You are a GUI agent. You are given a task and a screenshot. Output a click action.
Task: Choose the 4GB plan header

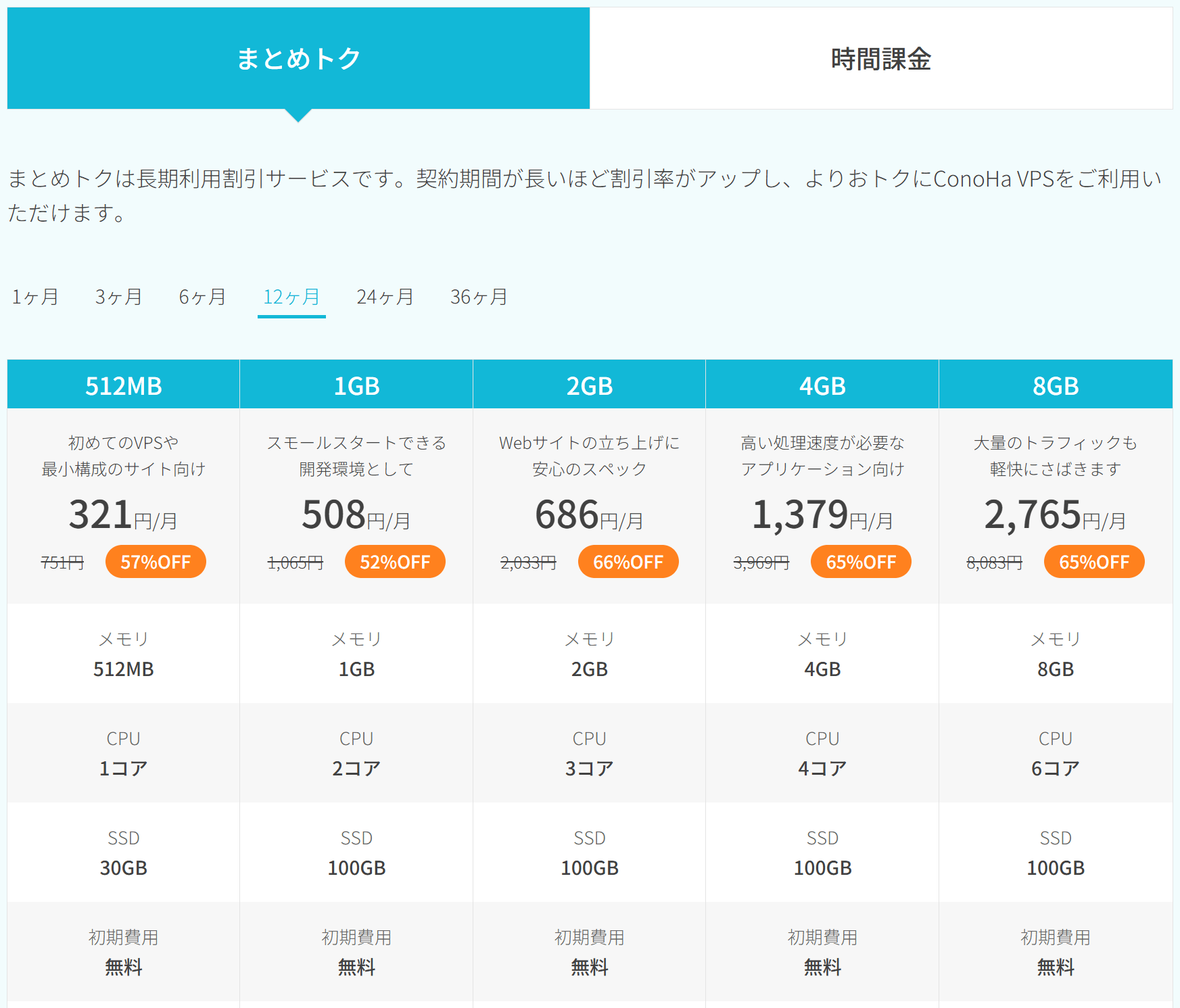point(822,385)
